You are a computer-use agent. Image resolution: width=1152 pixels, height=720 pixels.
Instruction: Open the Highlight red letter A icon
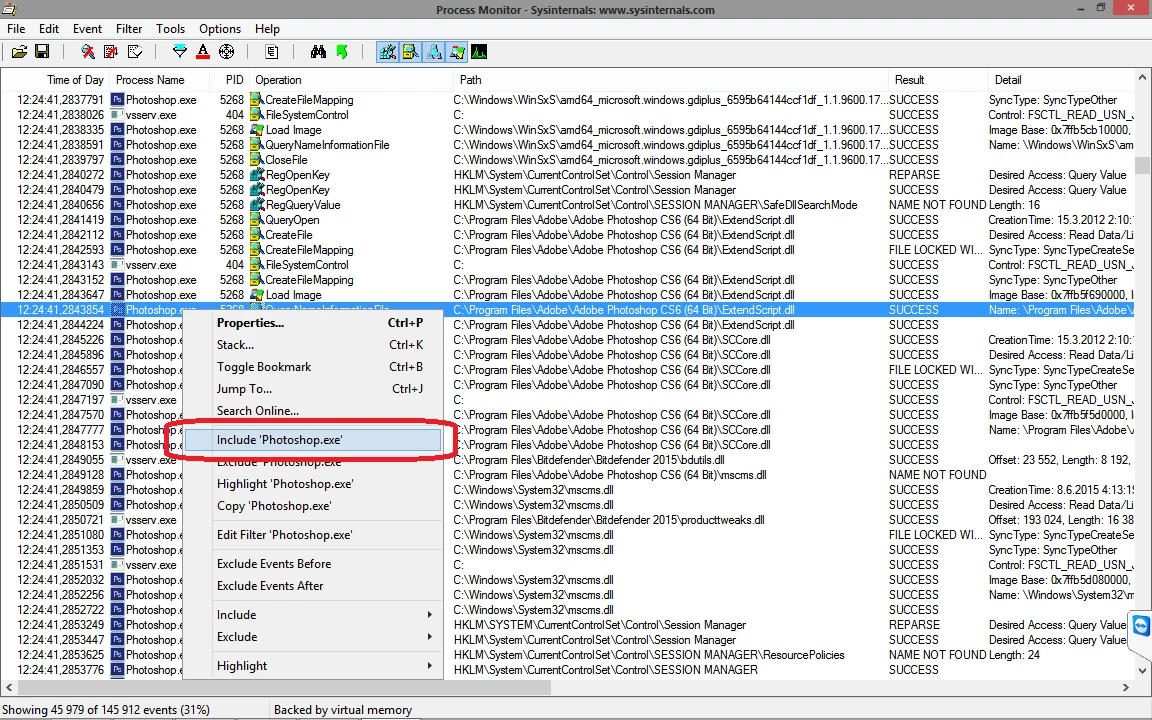(203, 51)
